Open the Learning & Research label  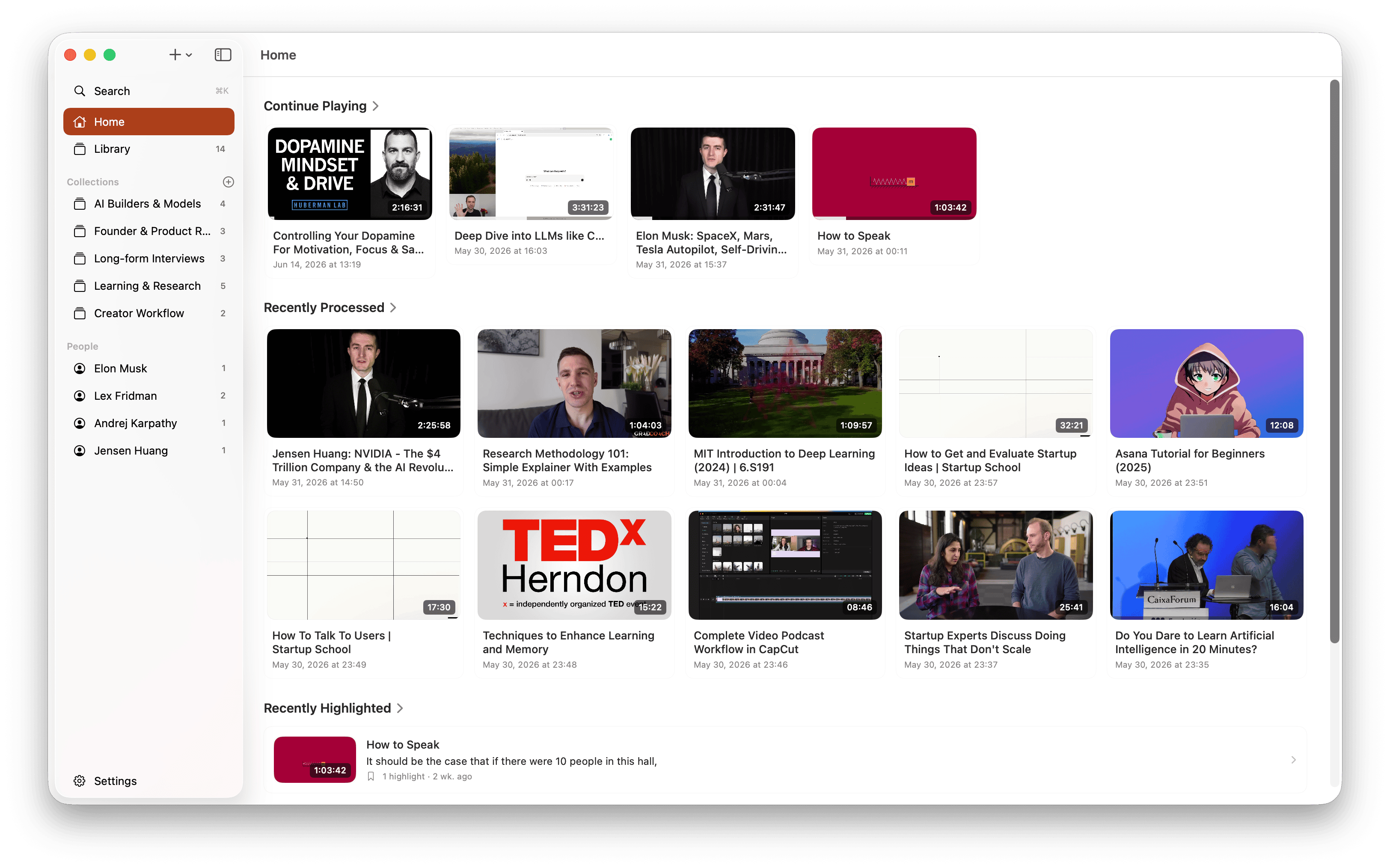pos(148,286)
